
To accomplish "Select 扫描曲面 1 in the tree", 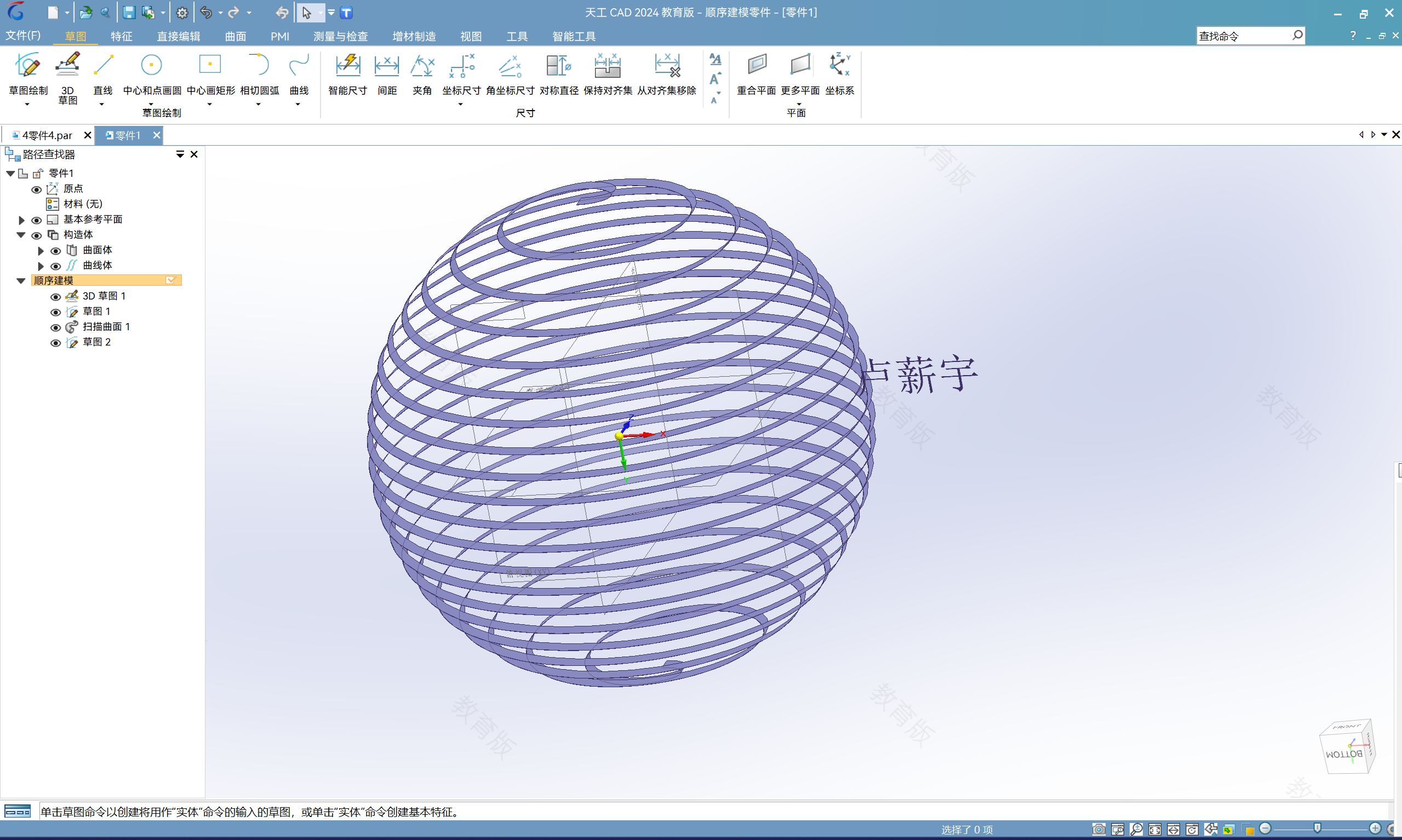I will 106,326.
